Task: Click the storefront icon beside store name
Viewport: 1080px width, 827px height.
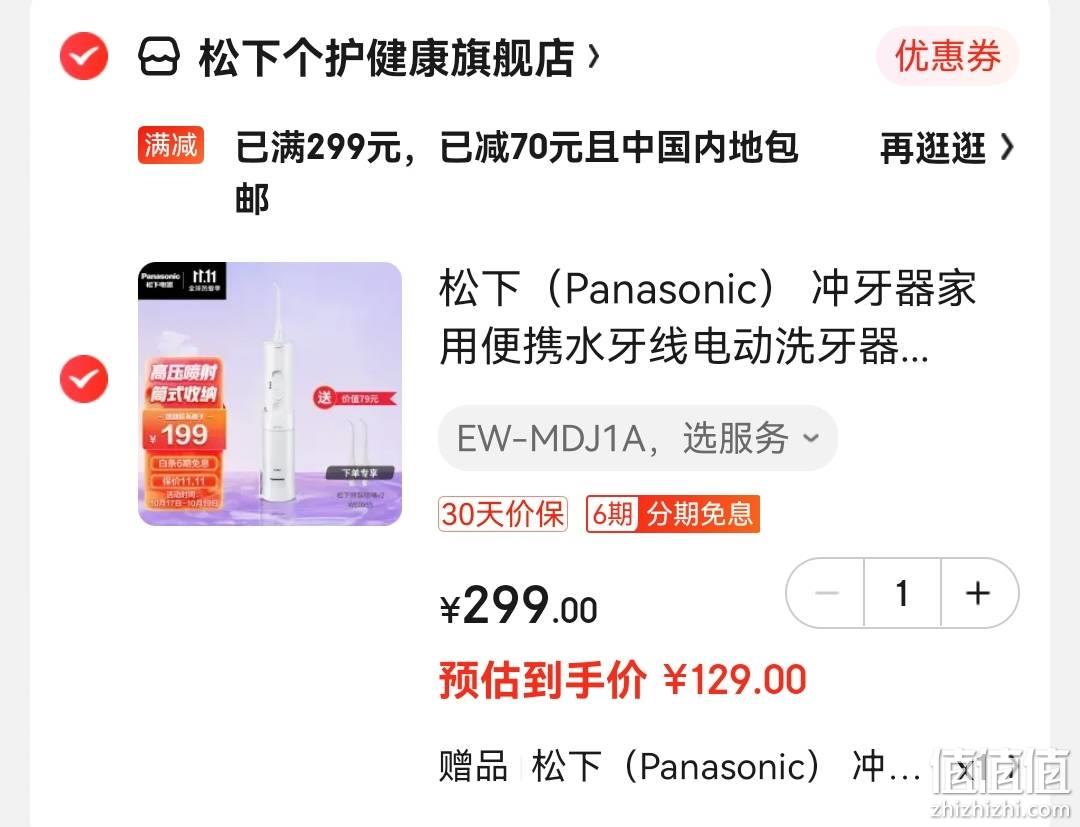Action: click(159, 56)
